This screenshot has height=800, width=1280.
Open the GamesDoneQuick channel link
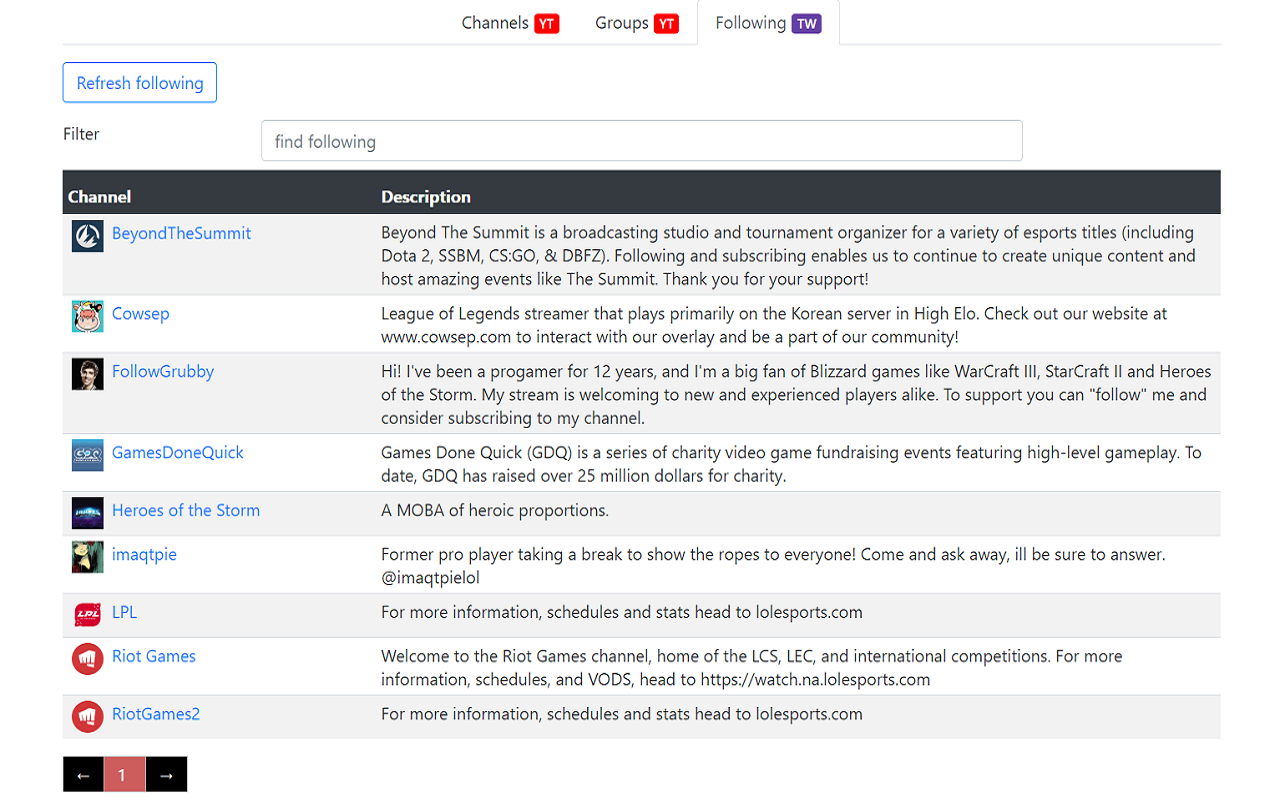point(178,452)
